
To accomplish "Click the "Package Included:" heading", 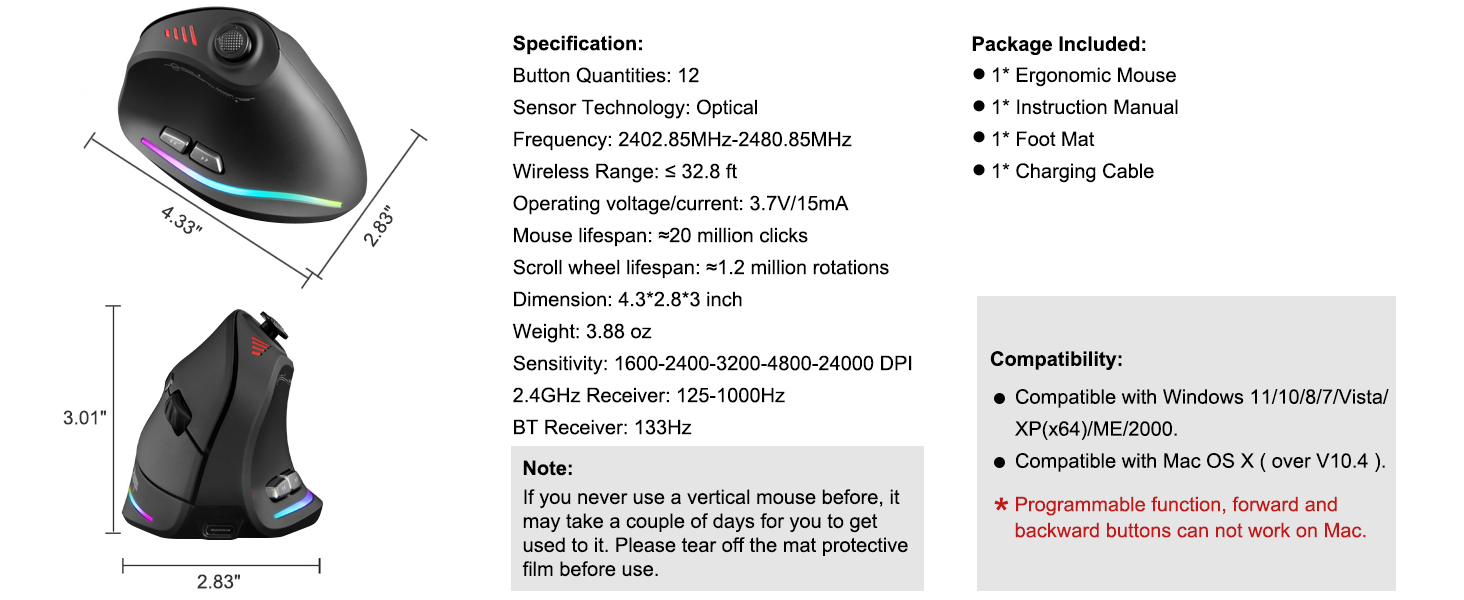I will tap(1058, 44).
